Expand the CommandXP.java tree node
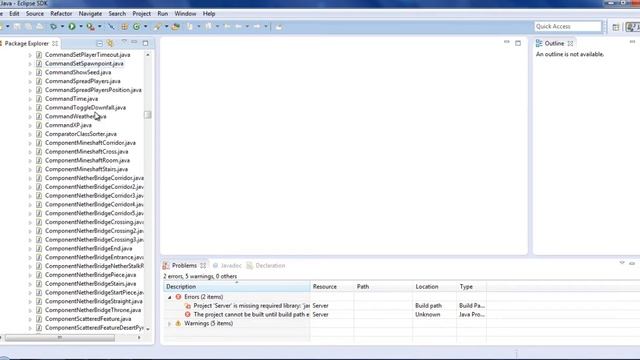 click(30, 125)
